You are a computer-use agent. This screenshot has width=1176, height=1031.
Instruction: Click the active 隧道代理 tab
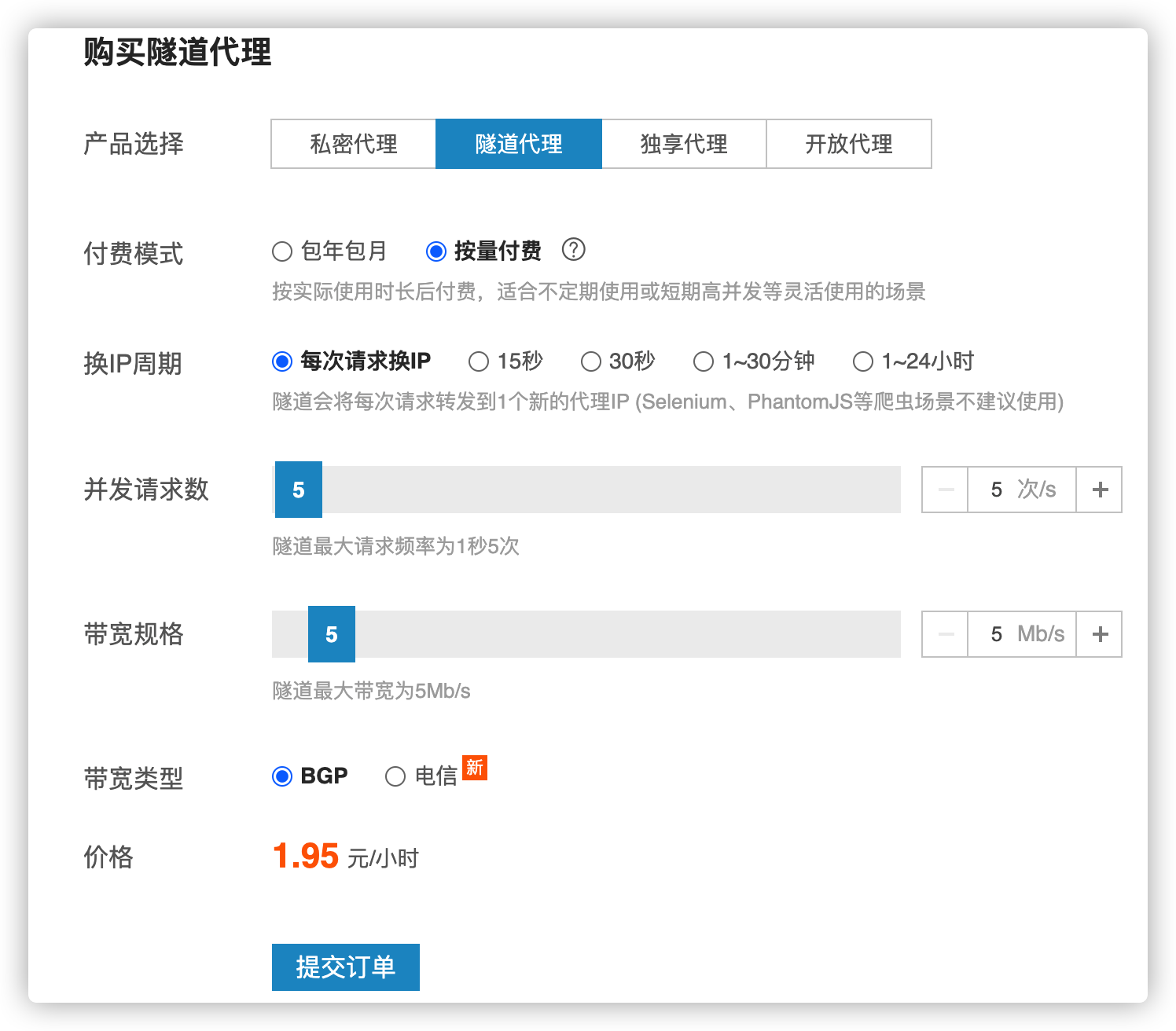[x=519, y=144]
